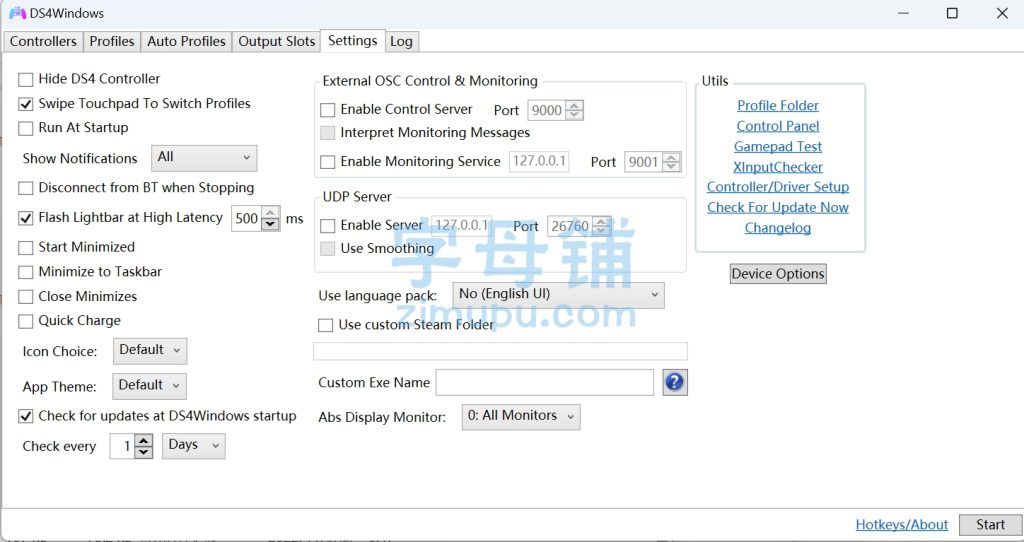Open the Use language pack dropdown

click(x=557, y=295)
